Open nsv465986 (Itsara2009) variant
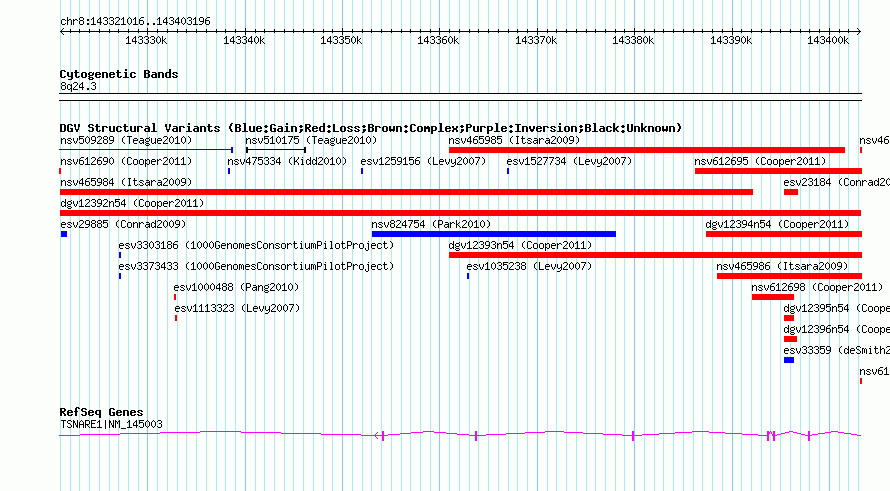 782,266
